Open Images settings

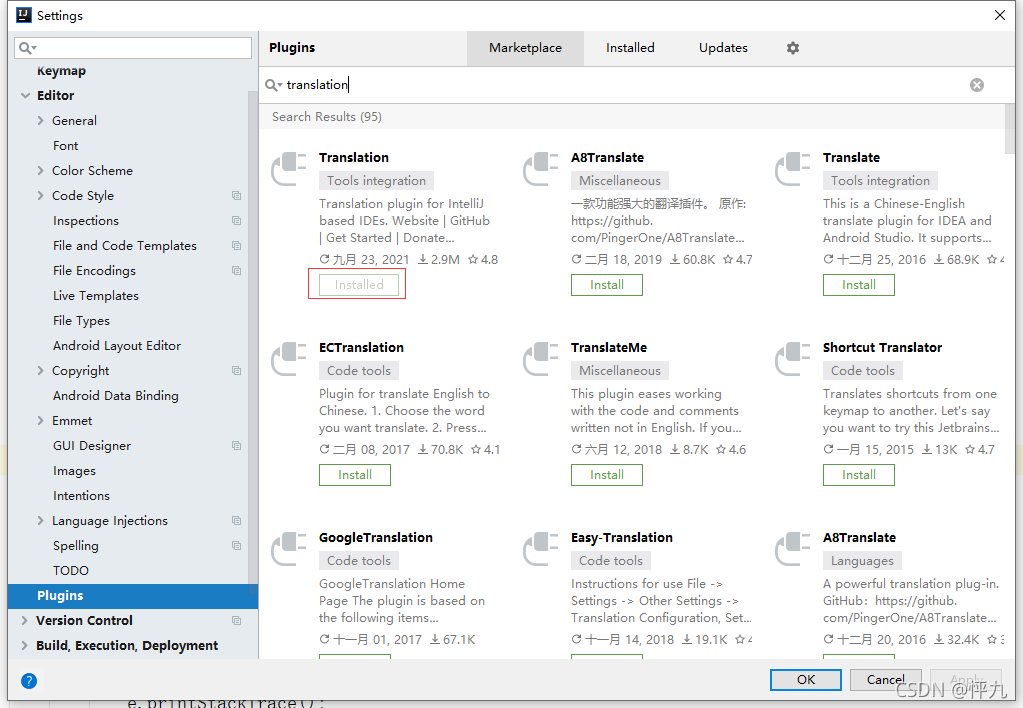pyautogui.click(x=74, y=471)
